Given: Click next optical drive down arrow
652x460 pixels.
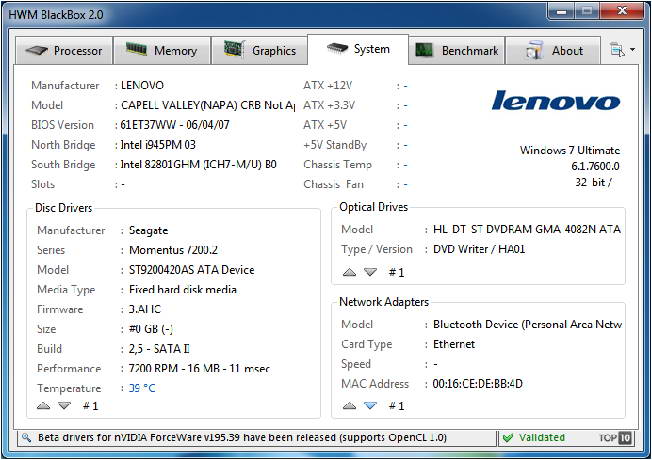Looking at the screenshot, I should point(370,272).
